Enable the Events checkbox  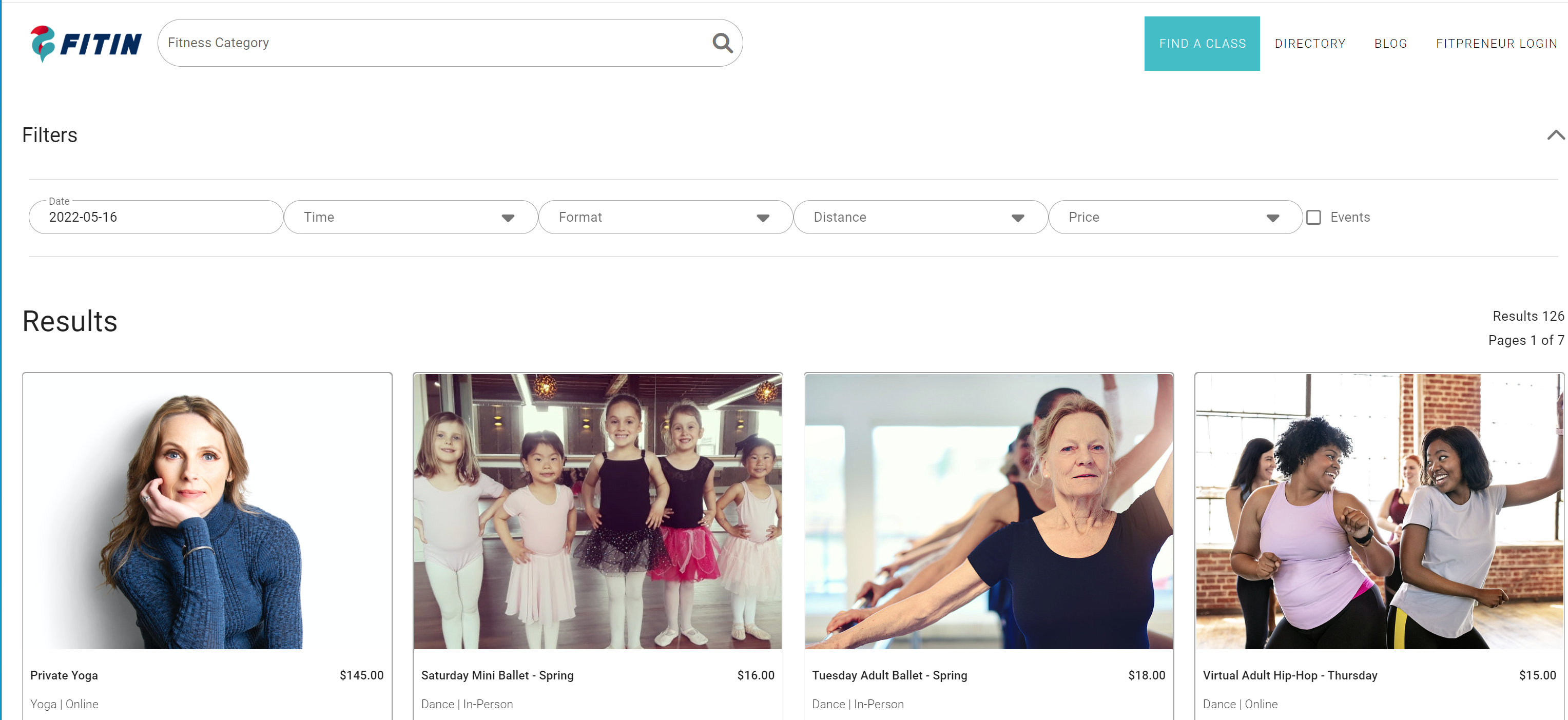pyautogui.click(x=1313, y=217)
